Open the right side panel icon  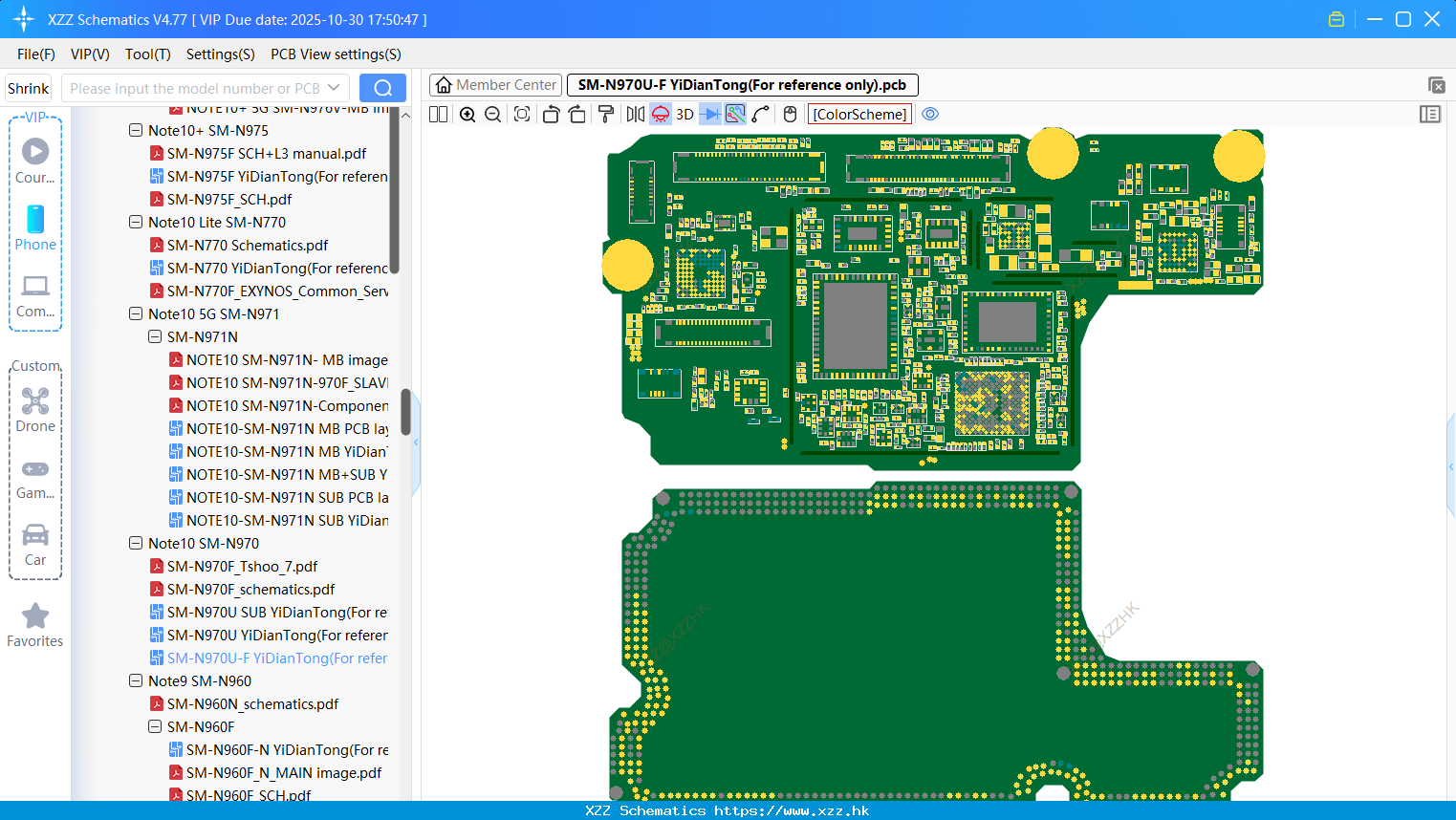1430,114
